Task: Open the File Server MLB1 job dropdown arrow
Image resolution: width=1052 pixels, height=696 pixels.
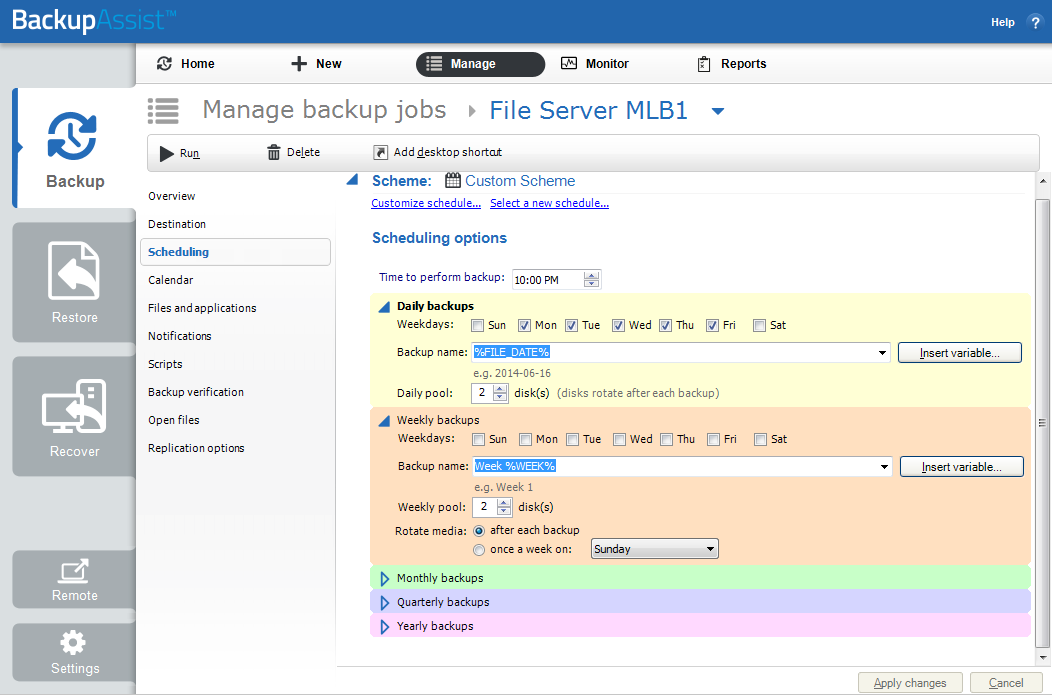Action: click(718, 111)
